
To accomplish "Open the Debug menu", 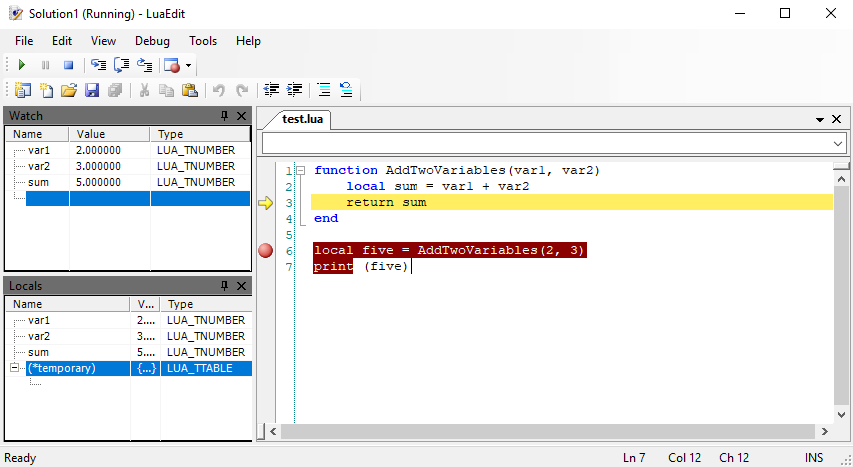I will pyautogui.click(x=152, y=41).
